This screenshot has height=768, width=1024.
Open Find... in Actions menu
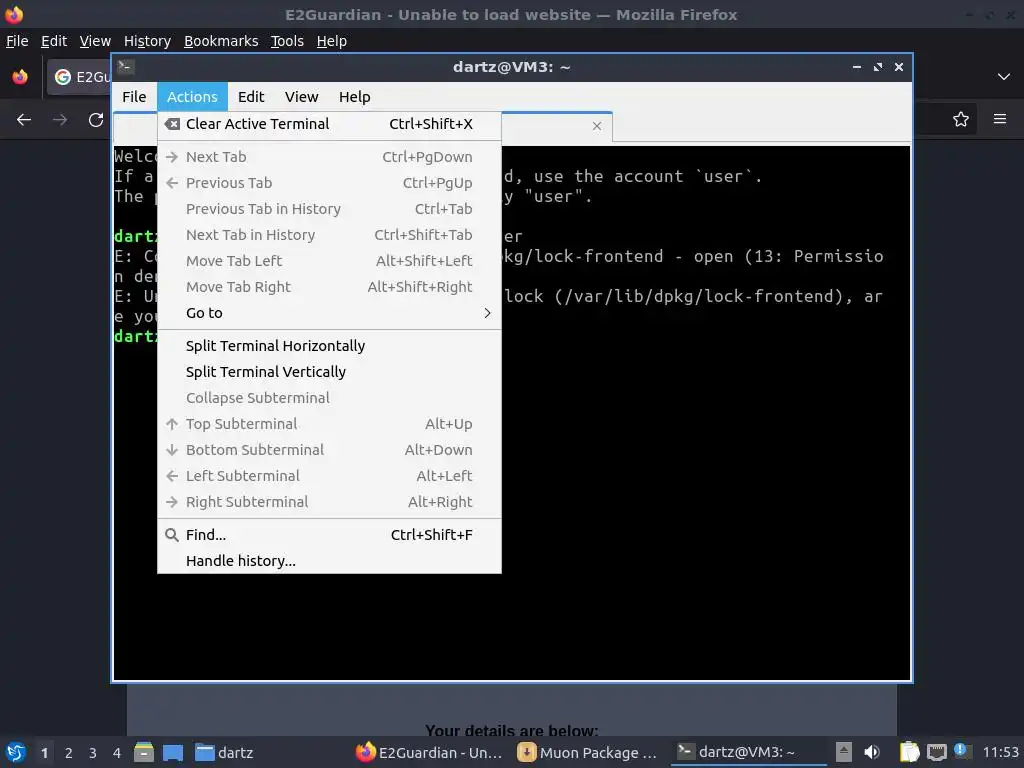(x=329, y=535)
